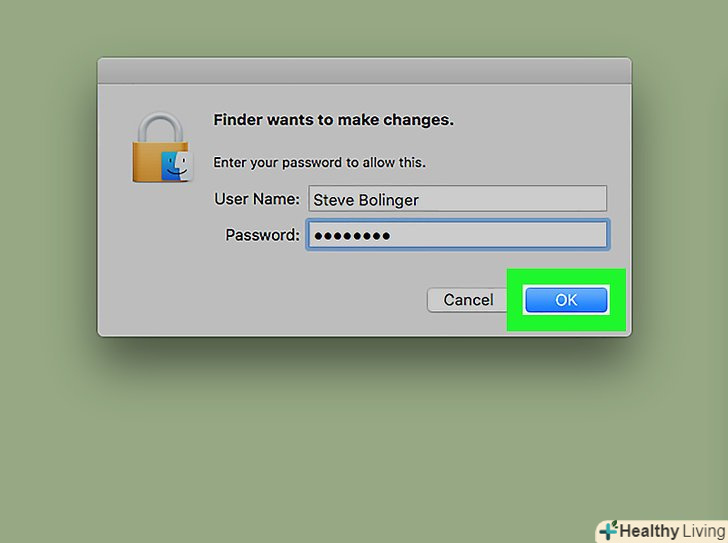728x543 pixels.
Task: Focus the User Name text field
Action: [457, 199]
